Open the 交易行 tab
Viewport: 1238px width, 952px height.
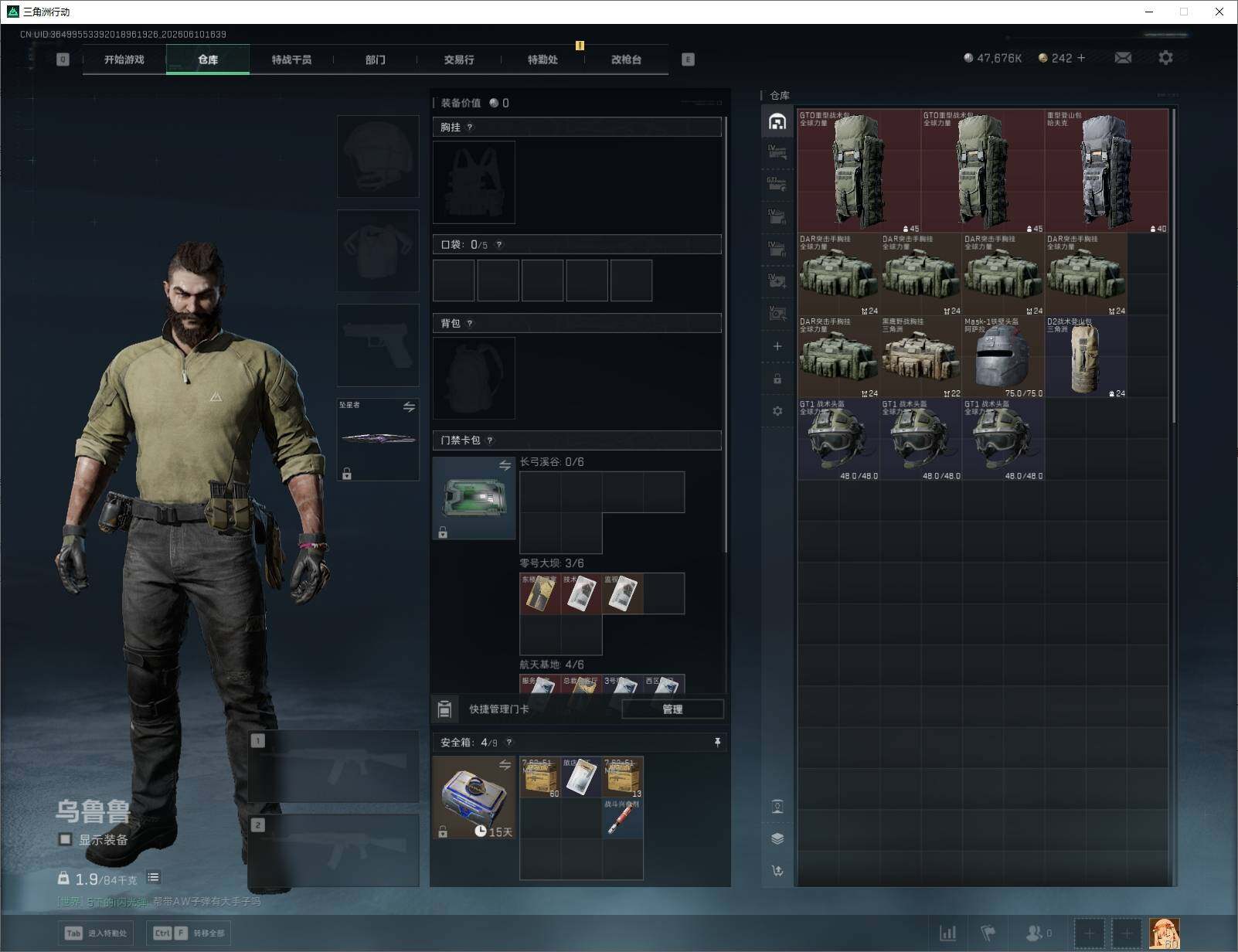click(459, 59)
